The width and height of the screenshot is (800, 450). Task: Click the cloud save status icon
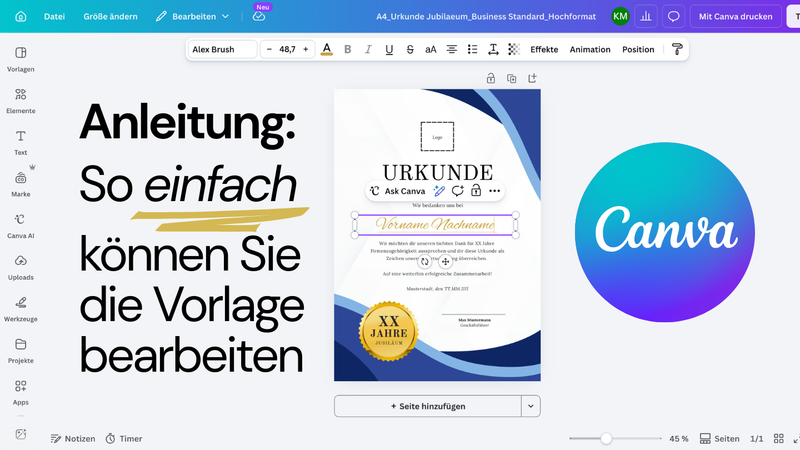pos(259,16)
